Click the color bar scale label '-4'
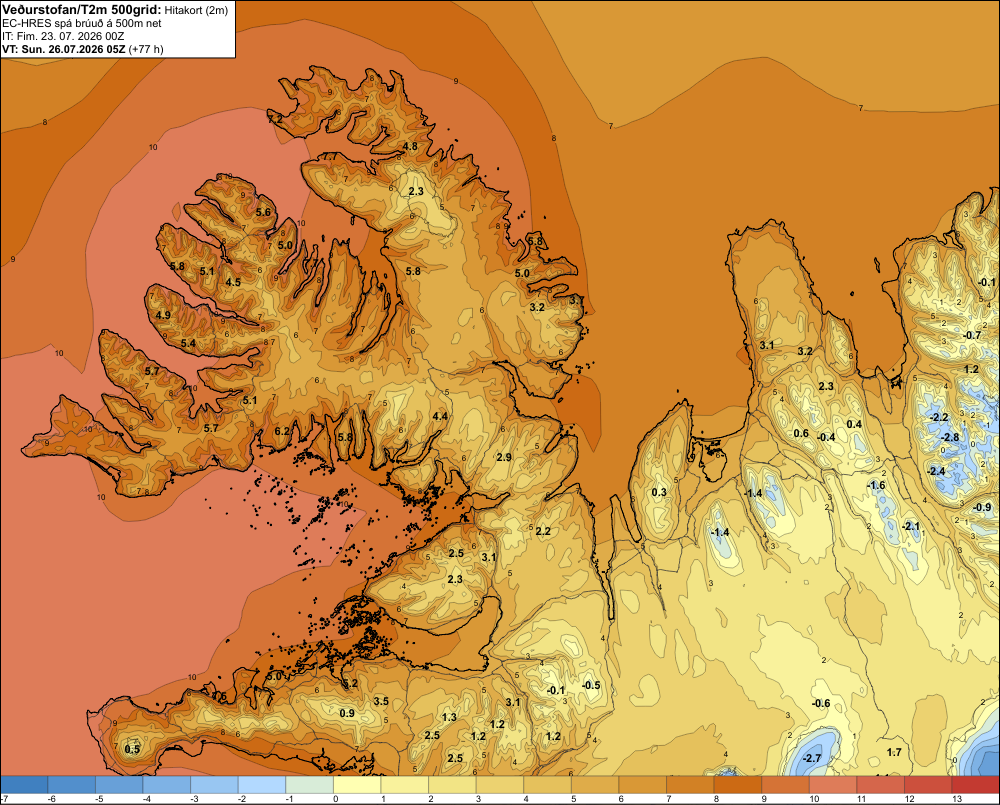Screen dimensions: 1000x805 click(147, 799)
